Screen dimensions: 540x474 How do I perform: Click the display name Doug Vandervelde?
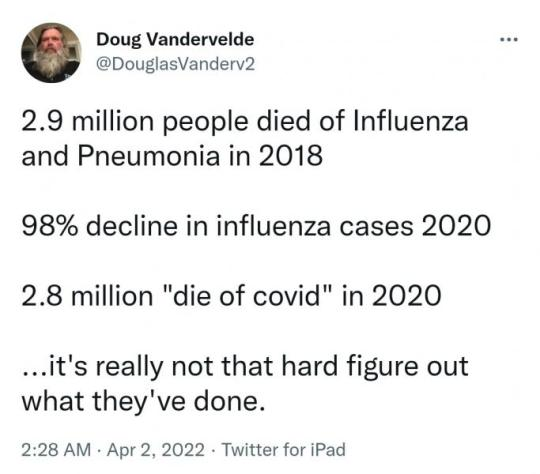175,39
